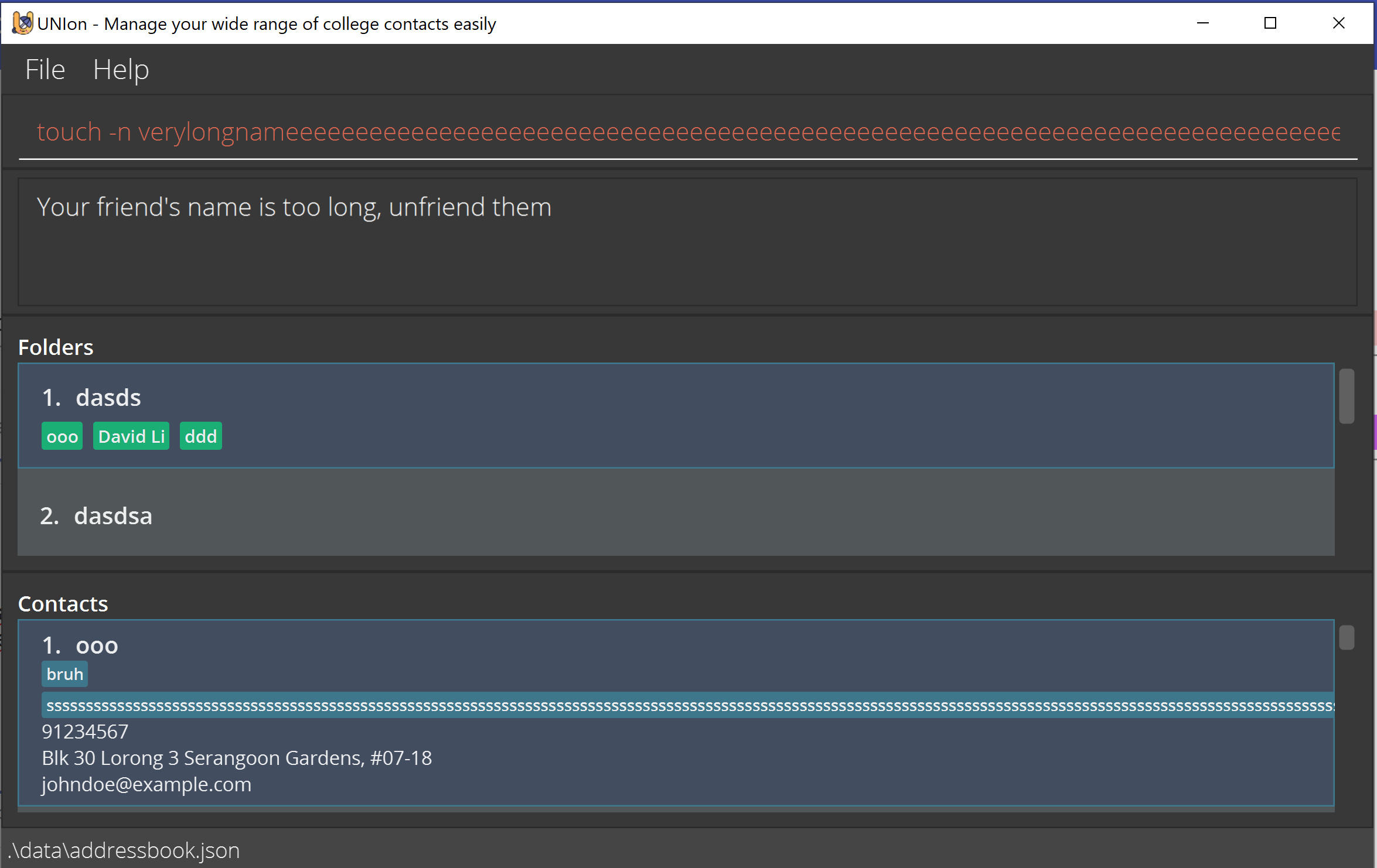Click the green ooo contact tag

62,436
